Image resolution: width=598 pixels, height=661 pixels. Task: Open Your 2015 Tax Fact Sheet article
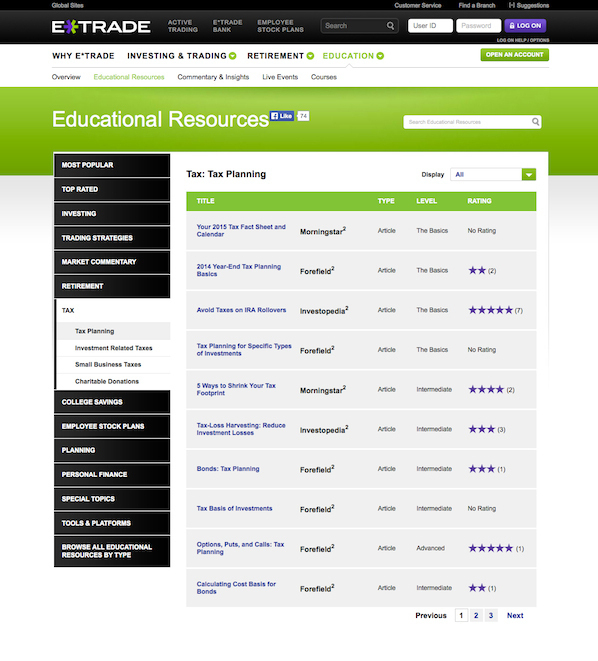point(241,231)
